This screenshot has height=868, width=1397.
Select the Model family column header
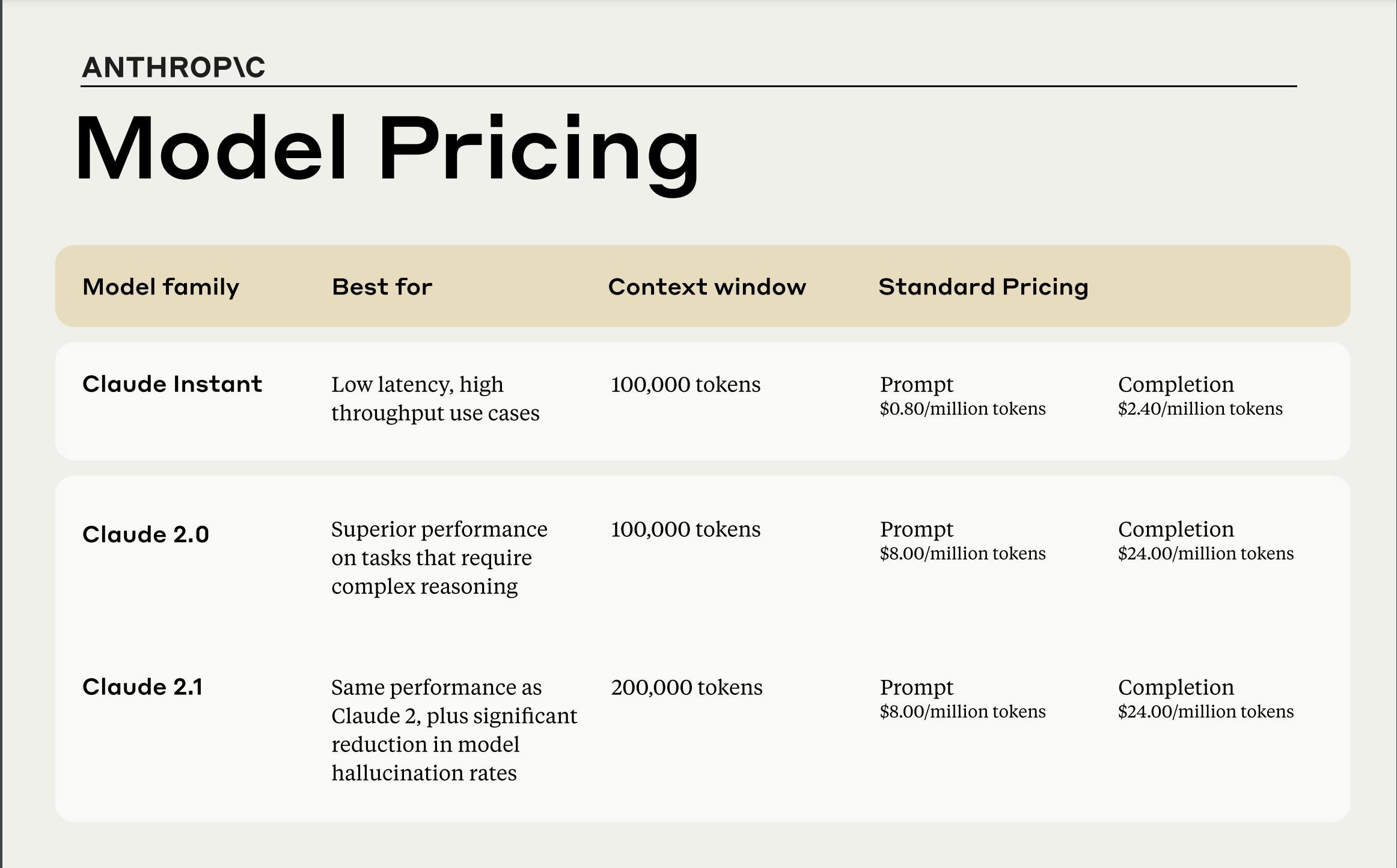(160, 287)
